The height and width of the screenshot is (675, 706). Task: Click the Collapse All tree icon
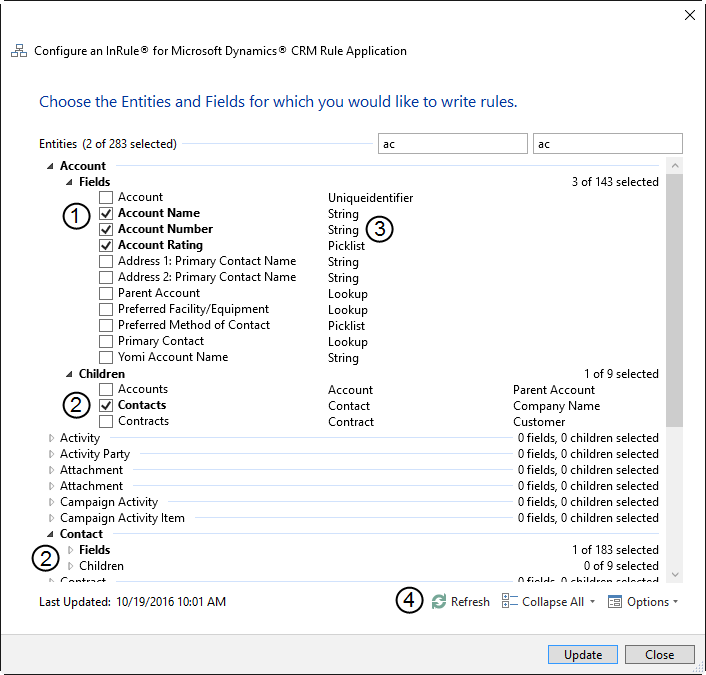click(x=510, y=601)
